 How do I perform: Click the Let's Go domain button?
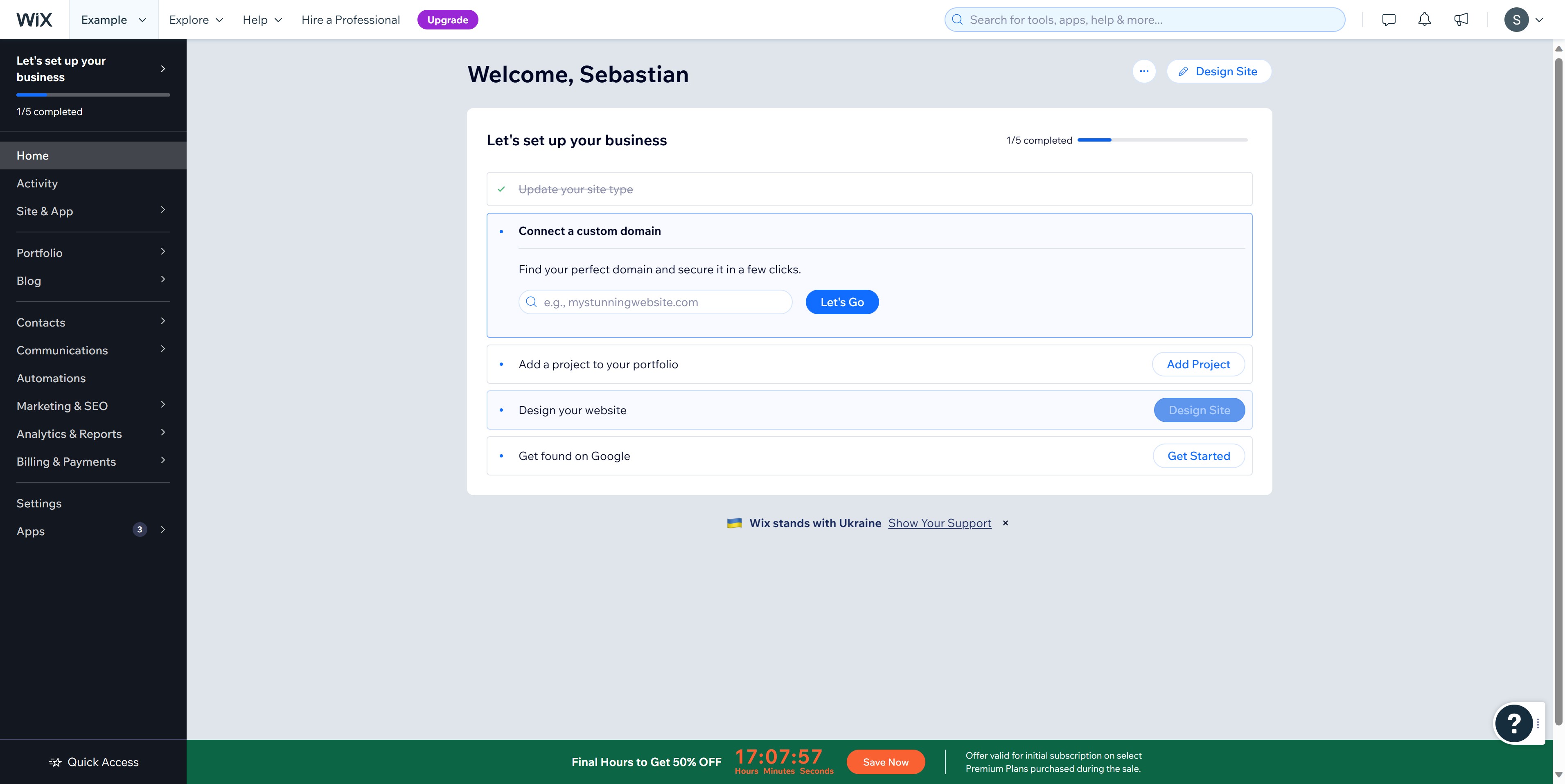(841, 302)
